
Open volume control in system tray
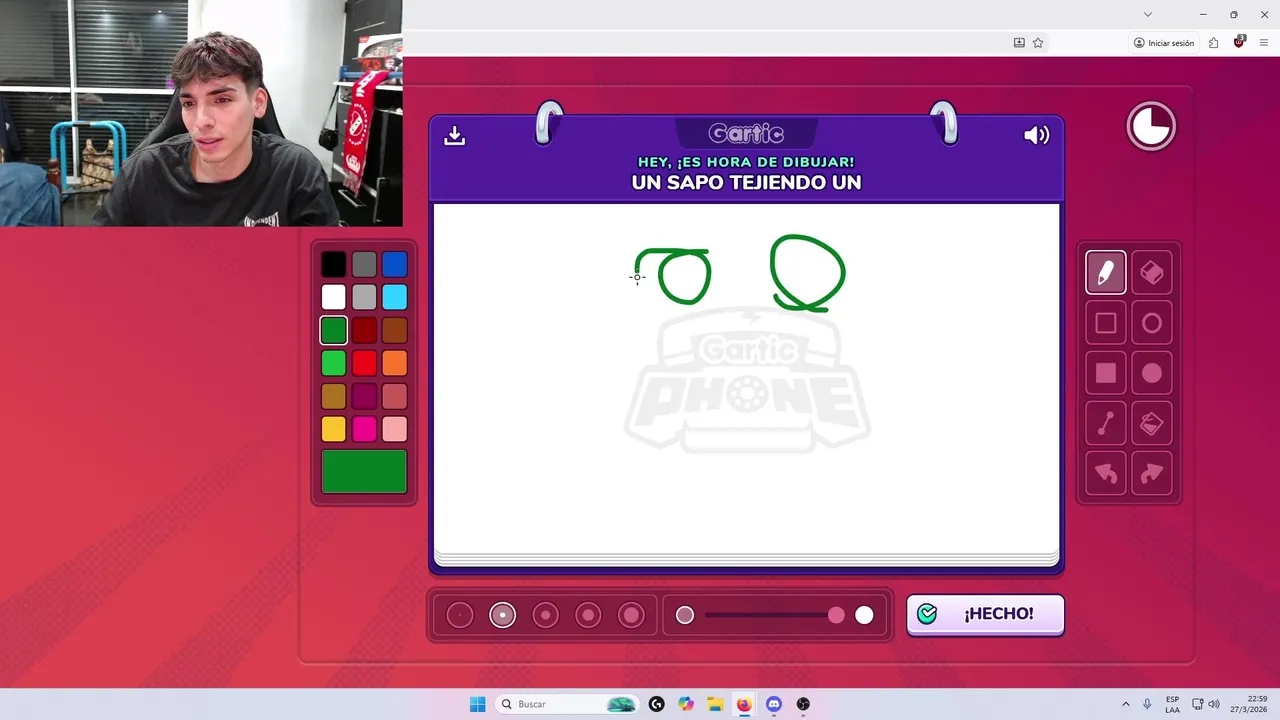1214,704
